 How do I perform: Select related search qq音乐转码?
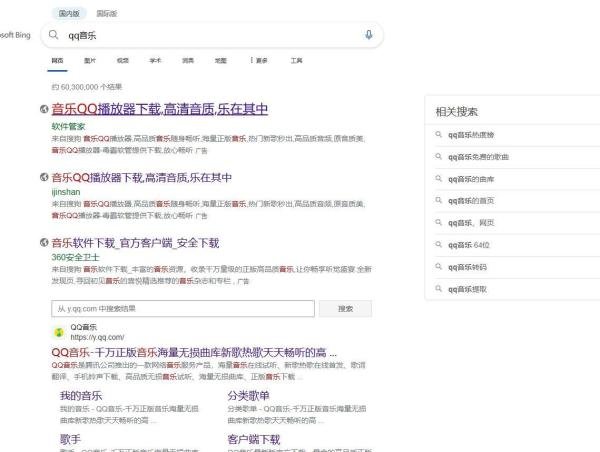click(467, 267)
